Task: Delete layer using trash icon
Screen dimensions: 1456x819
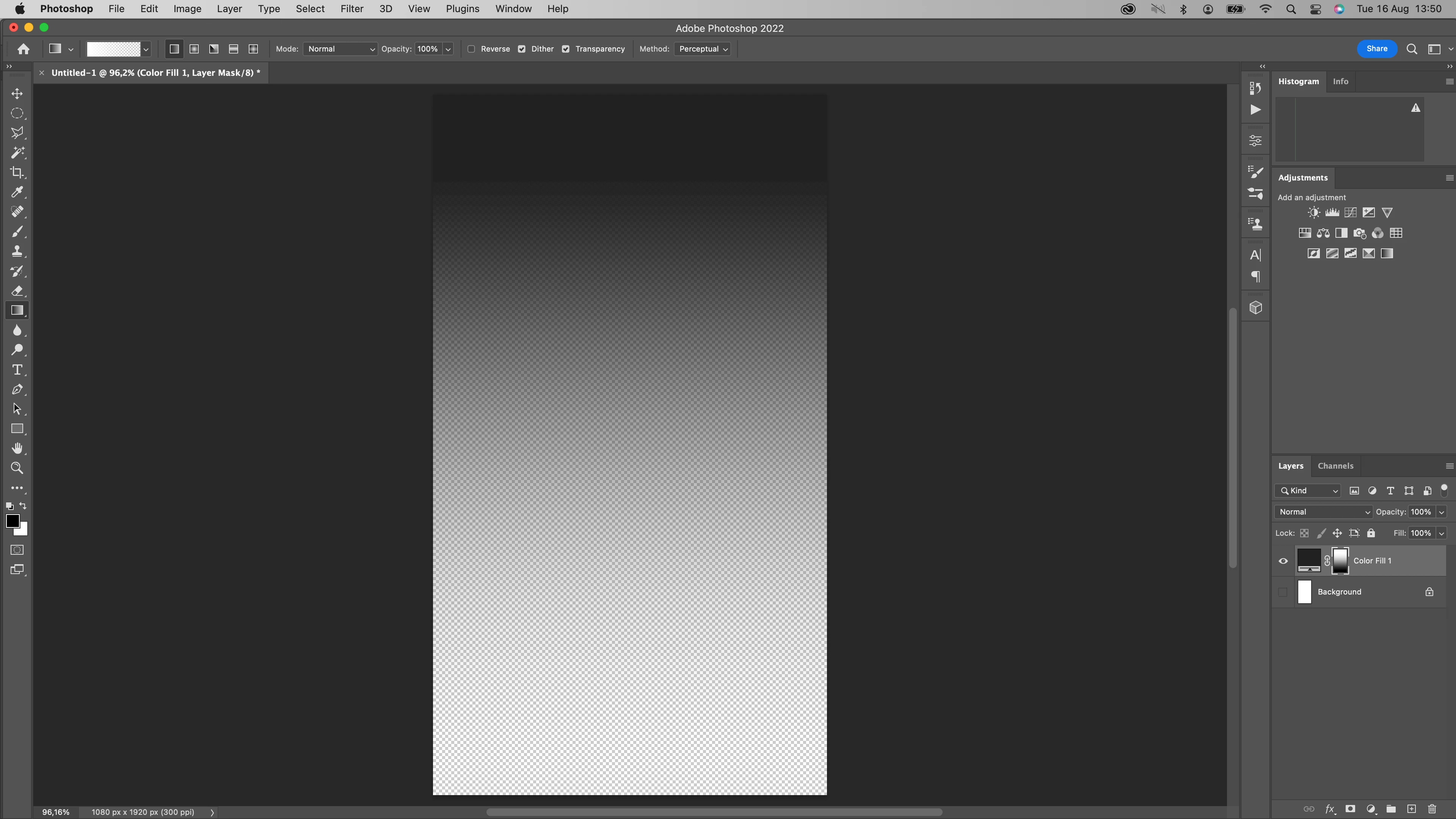Action: pyautogui.click(x=1431, y=809)
